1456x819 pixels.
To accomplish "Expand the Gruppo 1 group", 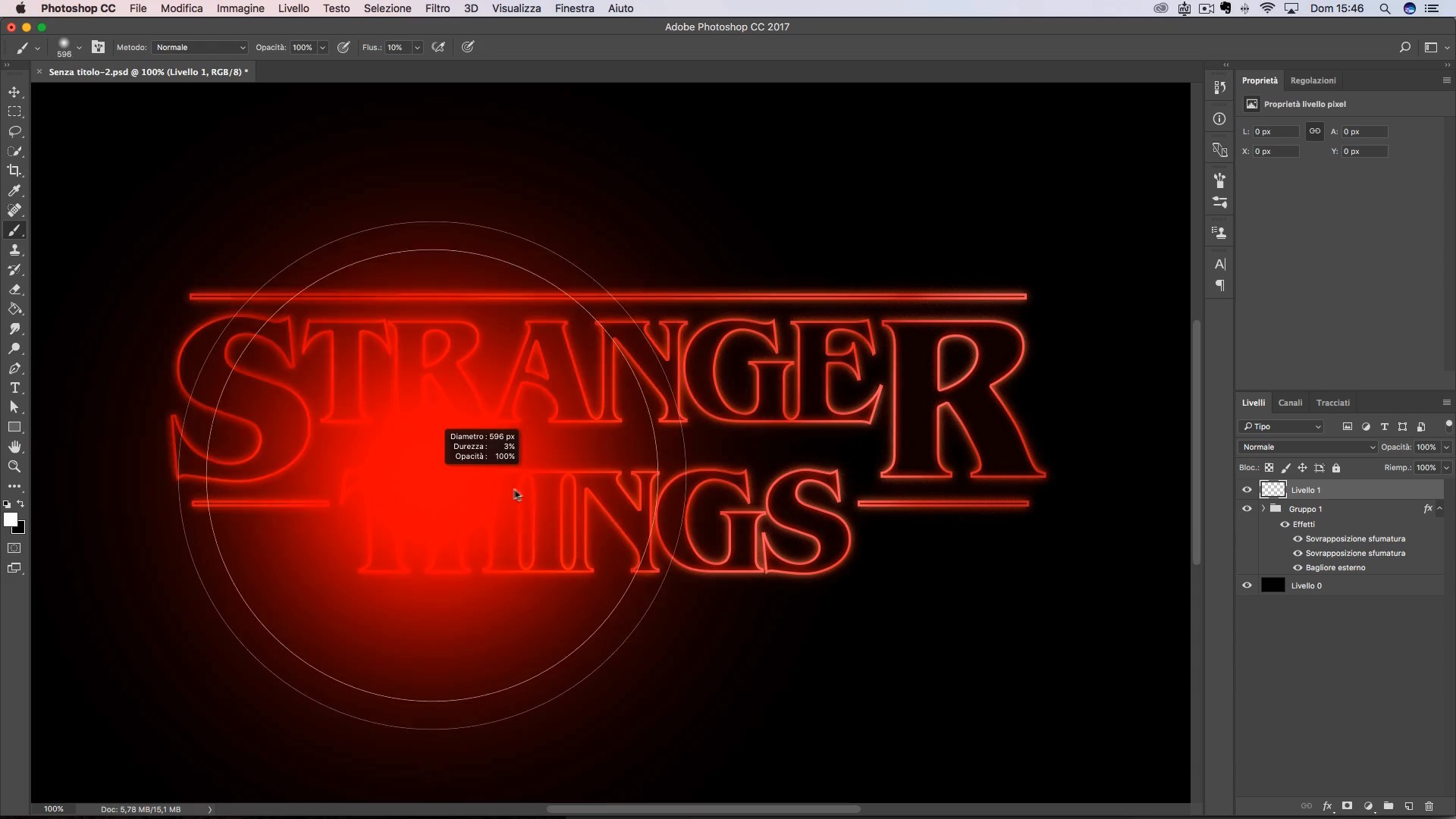I will (x=1263, y=509).
